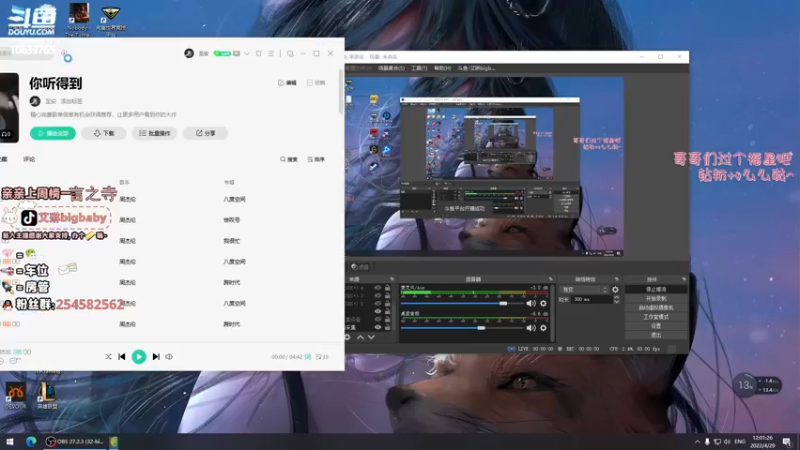800x450 pixels.
Task: Mute the 麦克风/Aux speaker icon
Action: coord(531,303)
